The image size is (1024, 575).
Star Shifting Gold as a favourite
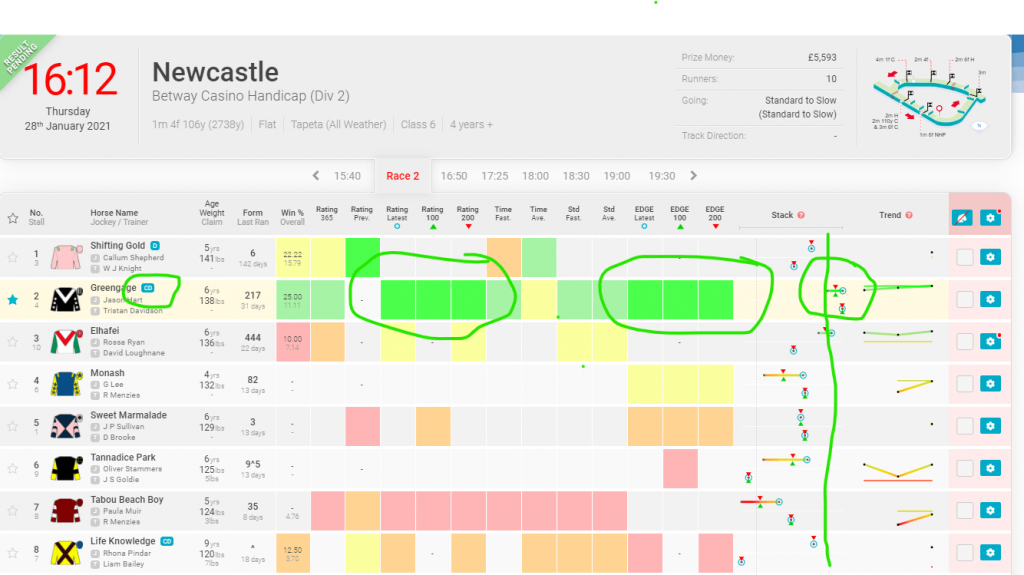click(x=13, y=257)
